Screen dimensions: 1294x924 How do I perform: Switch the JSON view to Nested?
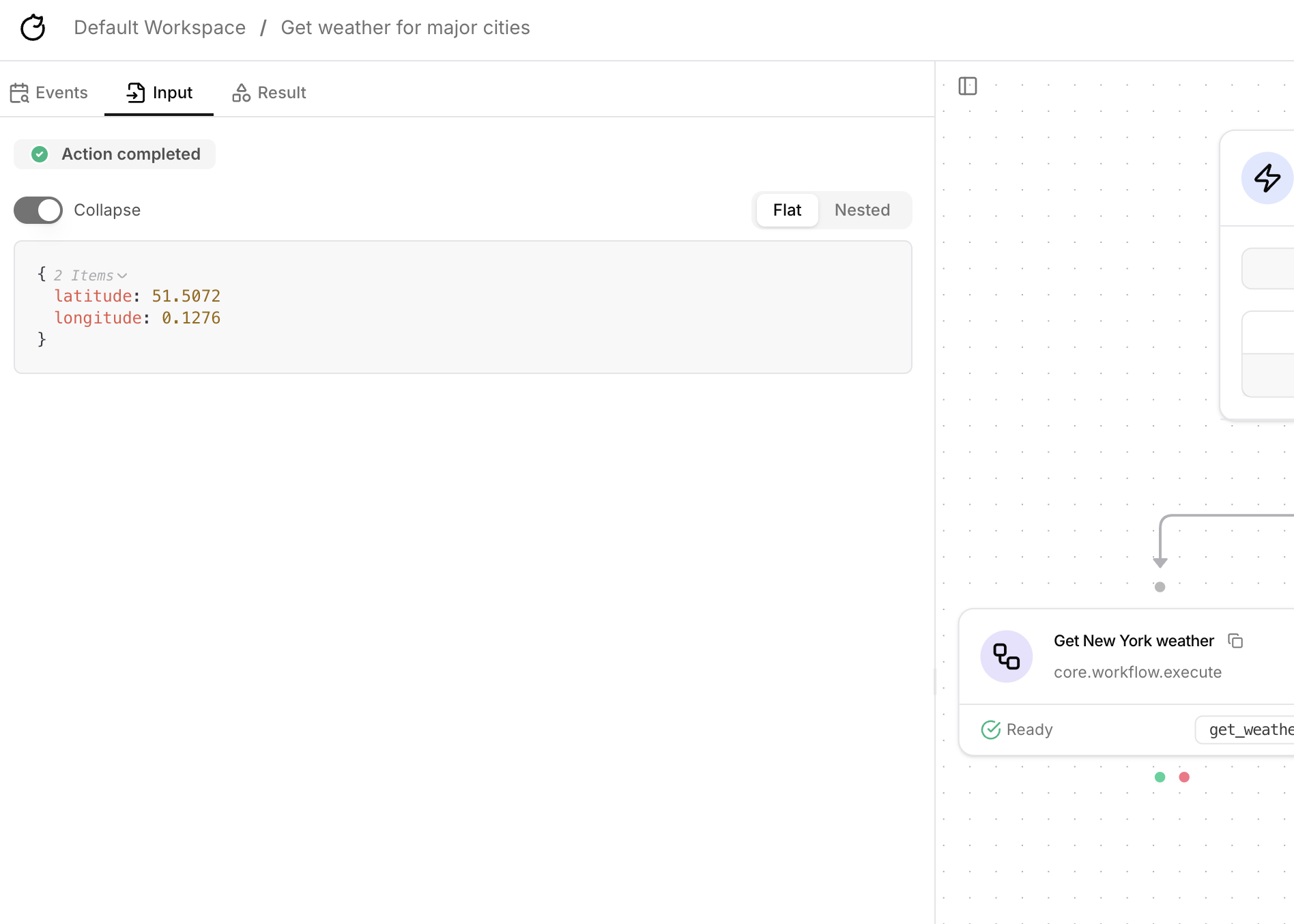click(x=862, y=210)
